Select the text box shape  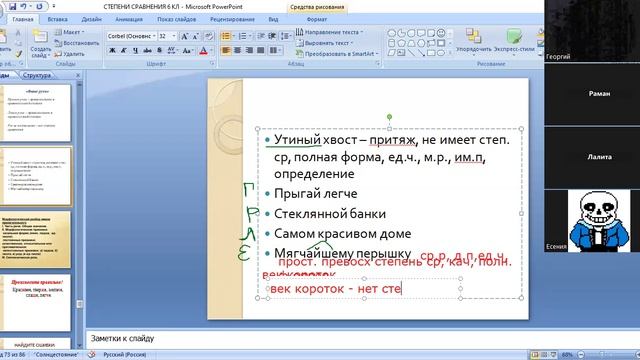point(401,53)
